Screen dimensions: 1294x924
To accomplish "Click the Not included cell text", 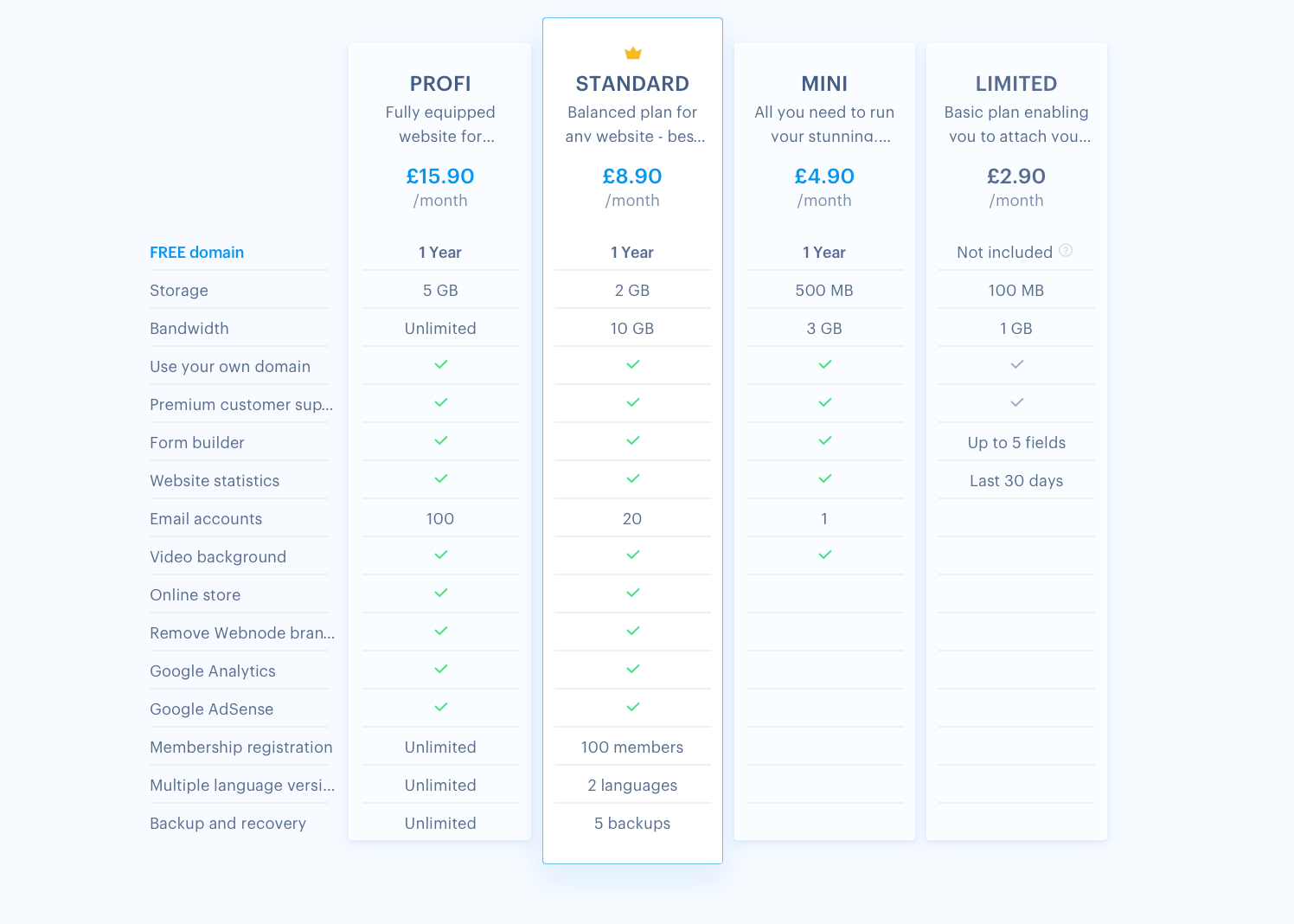I will [1004, 253].
